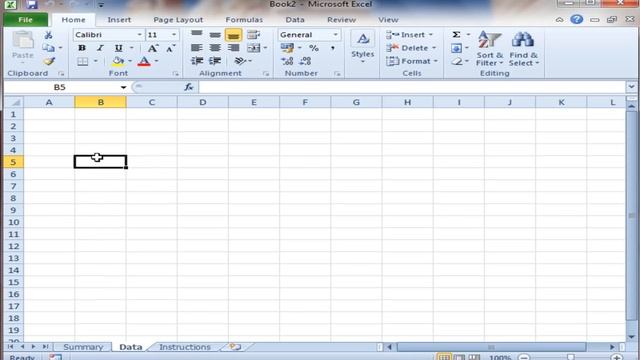Open Excel Help question mark

577,19
